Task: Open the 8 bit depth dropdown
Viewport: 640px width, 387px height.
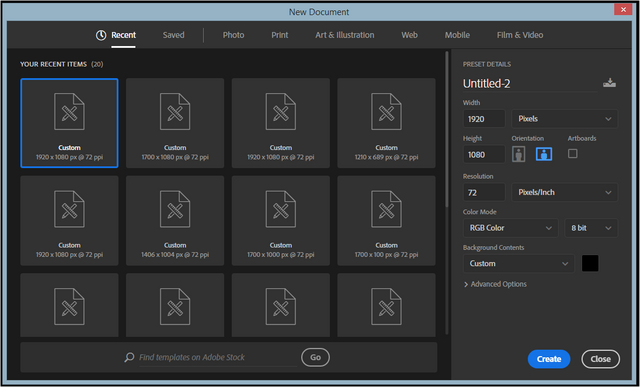Action: tap(591, 228)
